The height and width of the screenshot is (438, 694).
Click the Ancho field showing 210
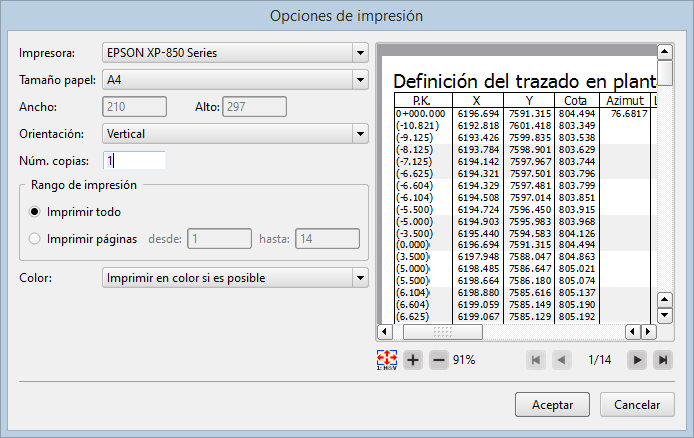click(x=135, y=107)
